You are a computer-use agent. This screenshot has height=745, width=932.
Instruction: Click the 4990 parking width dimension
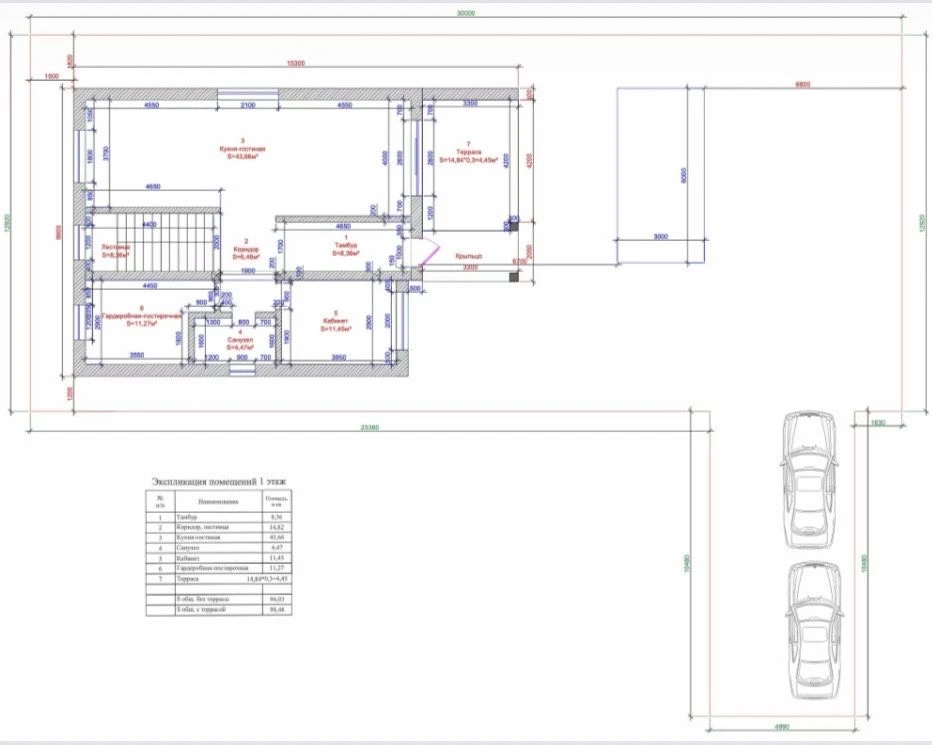pyautogui.click(x=782, y=727)
